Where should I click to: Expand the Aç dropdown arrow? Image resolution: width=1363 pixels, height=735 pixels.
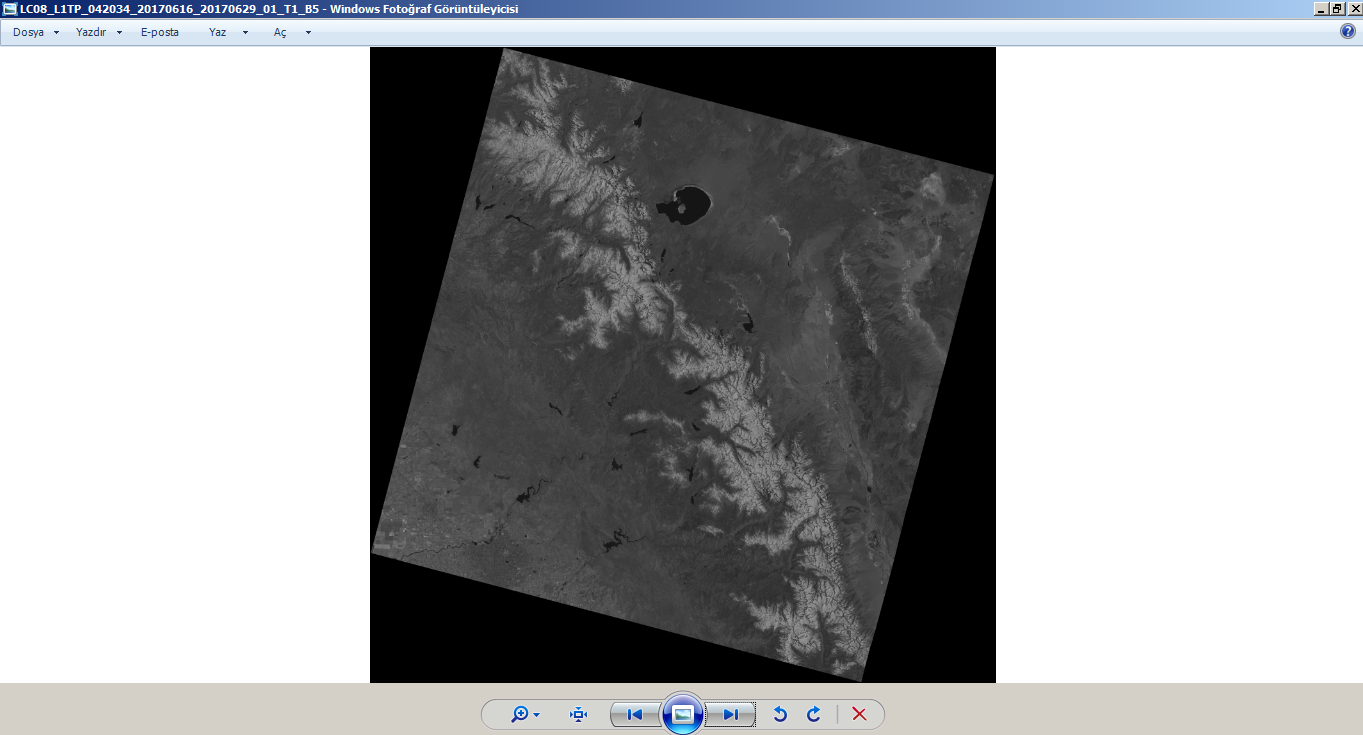click(308, 32)
